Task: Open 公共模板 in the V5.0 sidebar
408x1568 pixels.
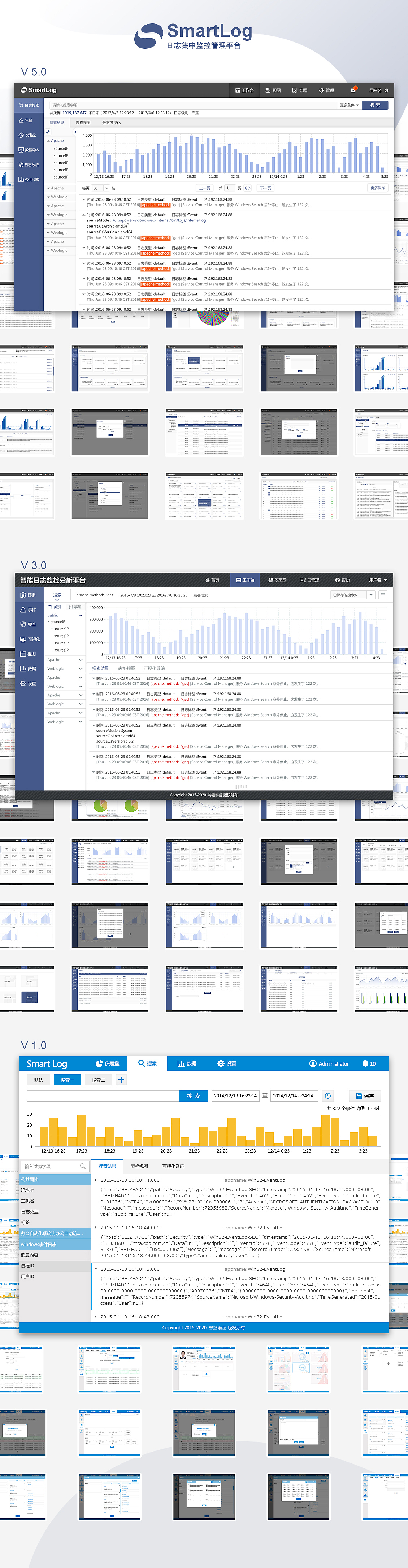Action: point(29,180)
